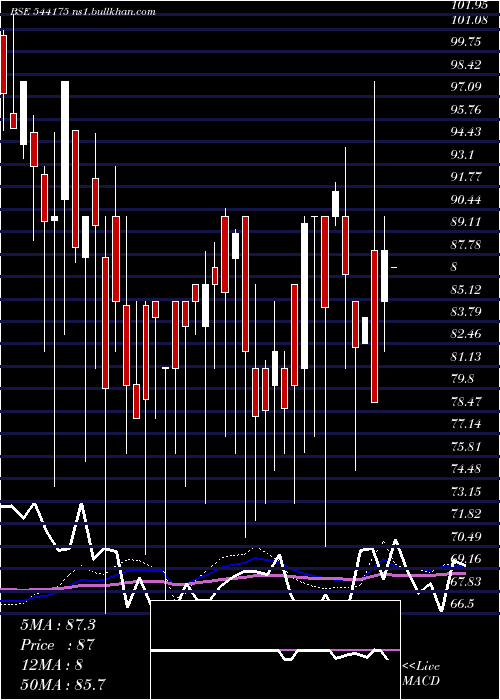Click the 12MA : 8 readout
500x700 pixels.
(51, 665)
